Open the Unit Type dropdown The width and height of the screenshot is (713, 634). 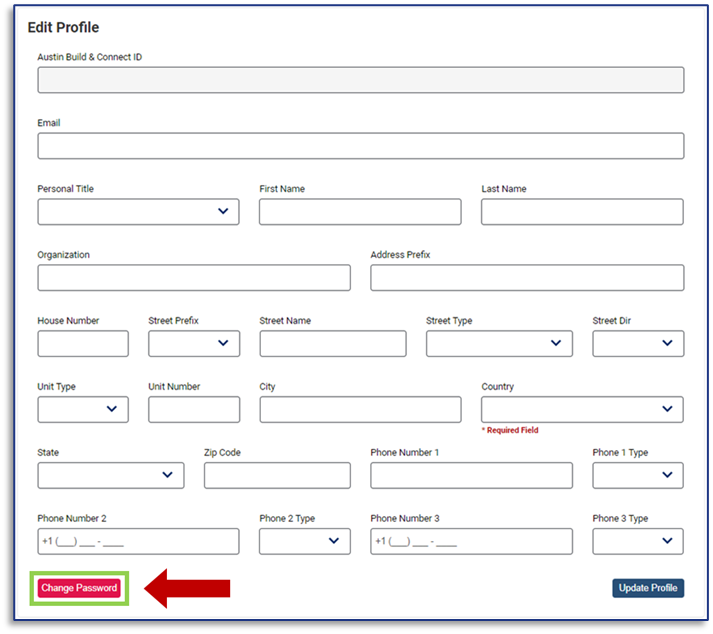pos(83,410)
